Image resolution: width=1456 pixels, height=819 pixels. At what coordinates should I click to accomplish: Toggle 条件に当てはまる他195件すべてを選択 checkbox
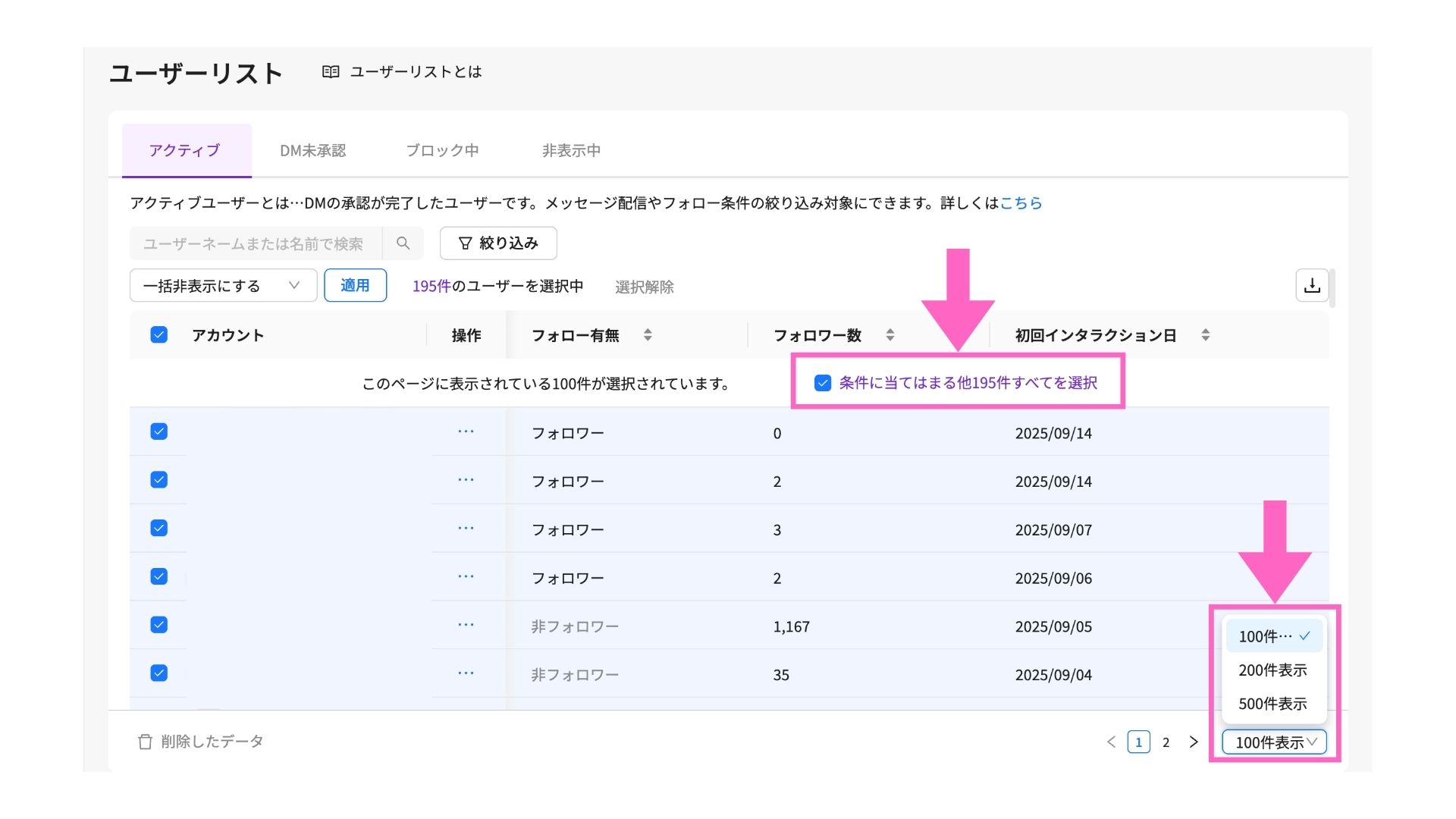[x=822, y=383]
